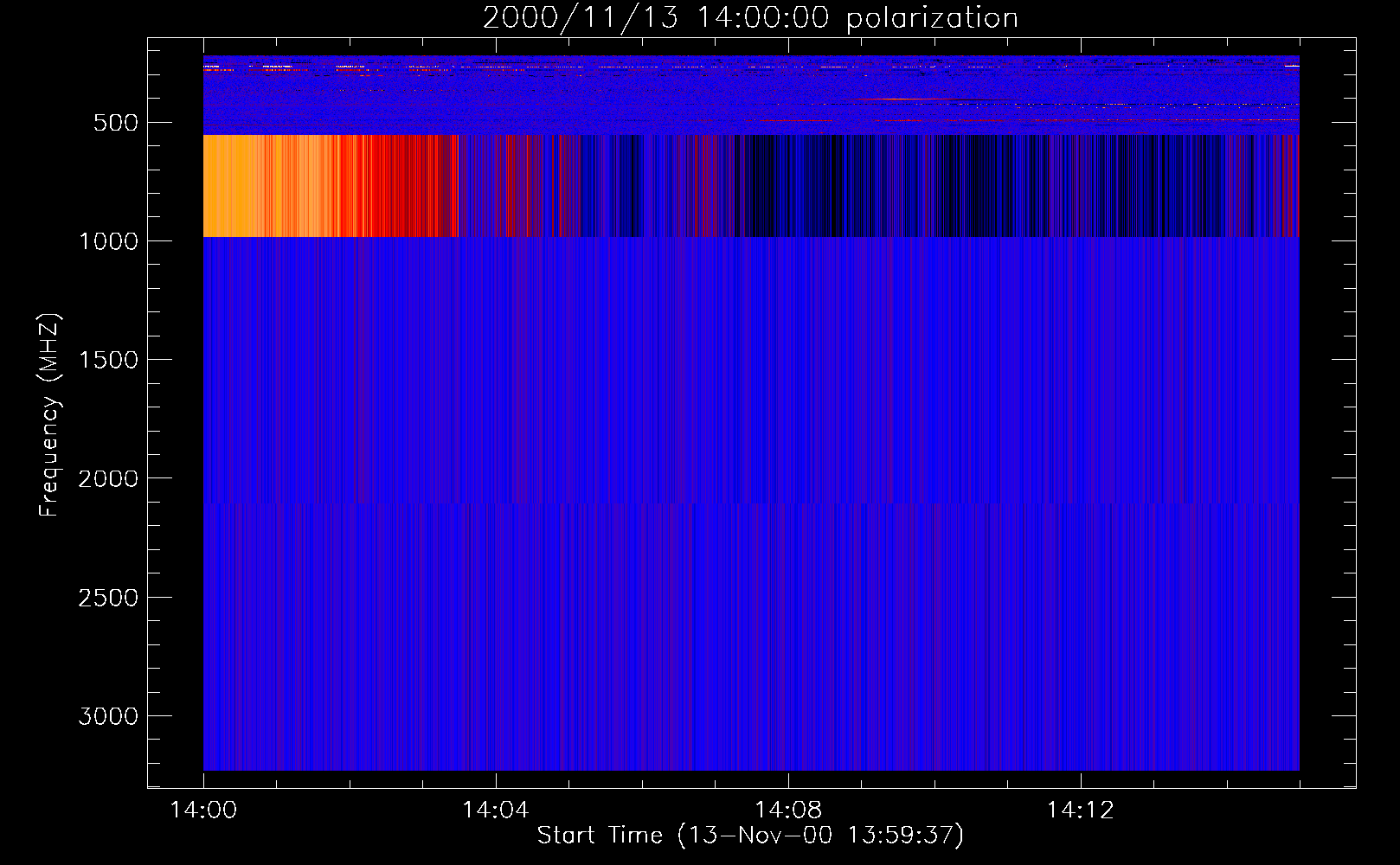
Task: Click the plot title "2000/11/13 14:00:00 polarization"
Action: (750, 18)
